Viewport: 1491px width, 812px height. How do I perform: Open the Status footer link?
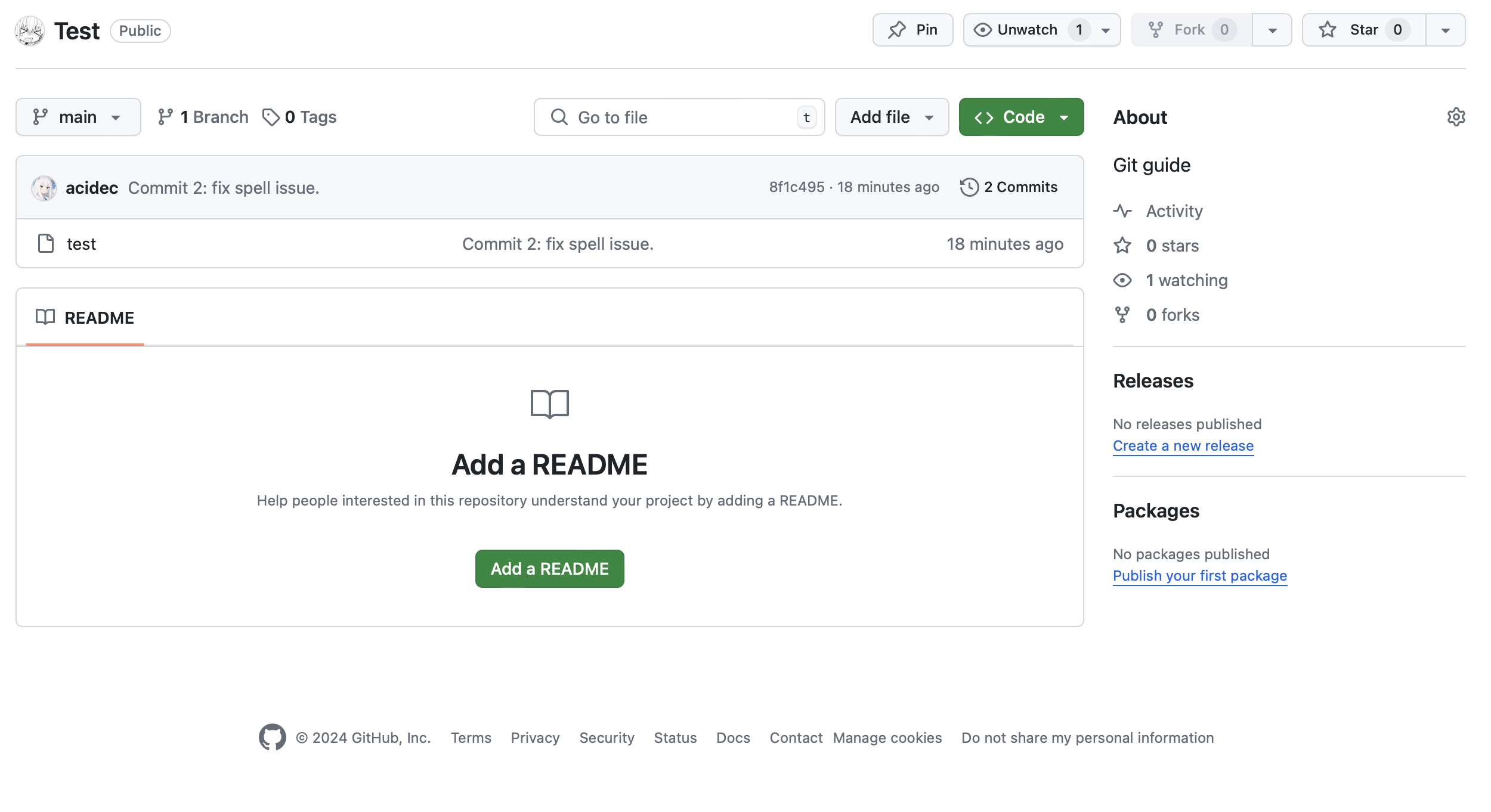pyautogui.click(x=675, y=738)
